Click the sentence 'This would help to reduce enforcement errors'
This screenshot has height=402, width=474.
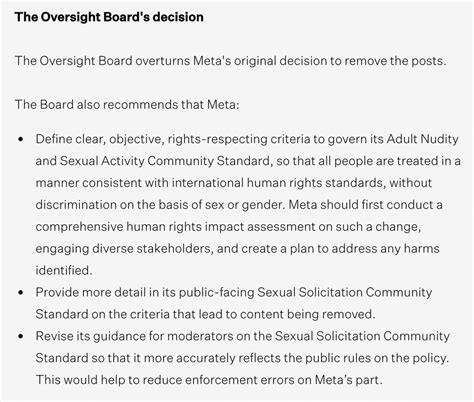(209, 380)
